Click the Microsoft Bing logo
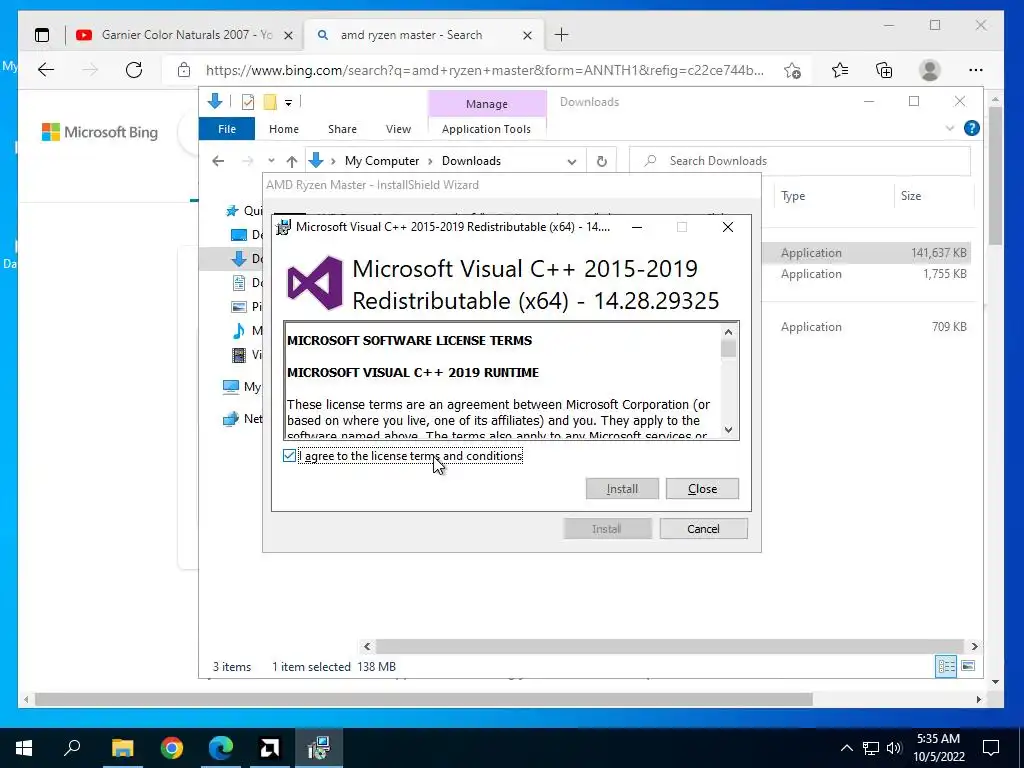This screenshot has height=768, width=1024. click(100, 132)
